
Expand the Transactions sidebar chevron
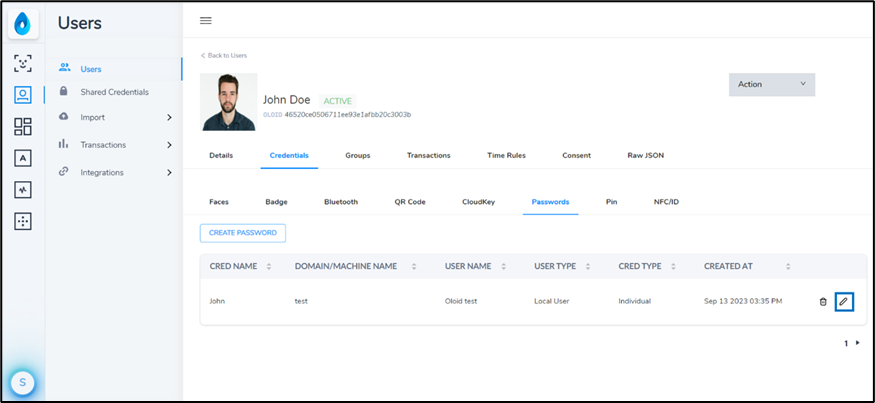[x=169, y=145]
